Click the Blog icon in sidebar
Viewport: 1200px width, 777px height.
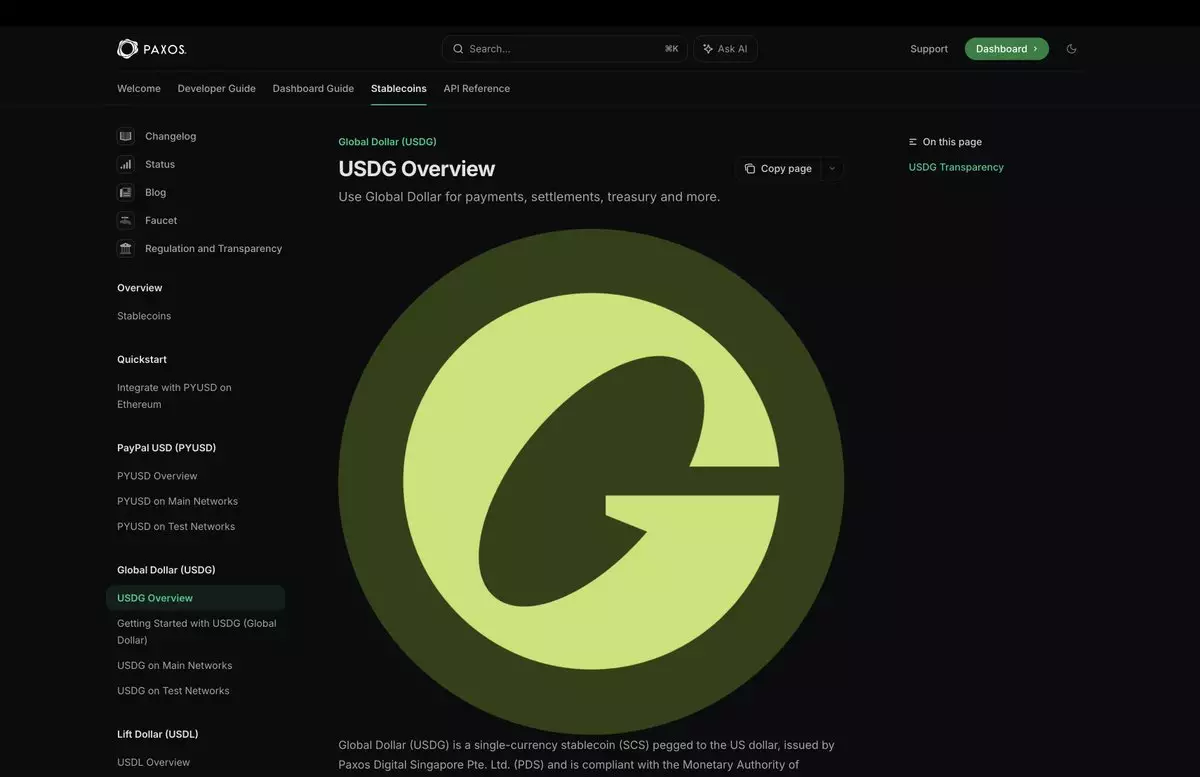click(126, 192)
